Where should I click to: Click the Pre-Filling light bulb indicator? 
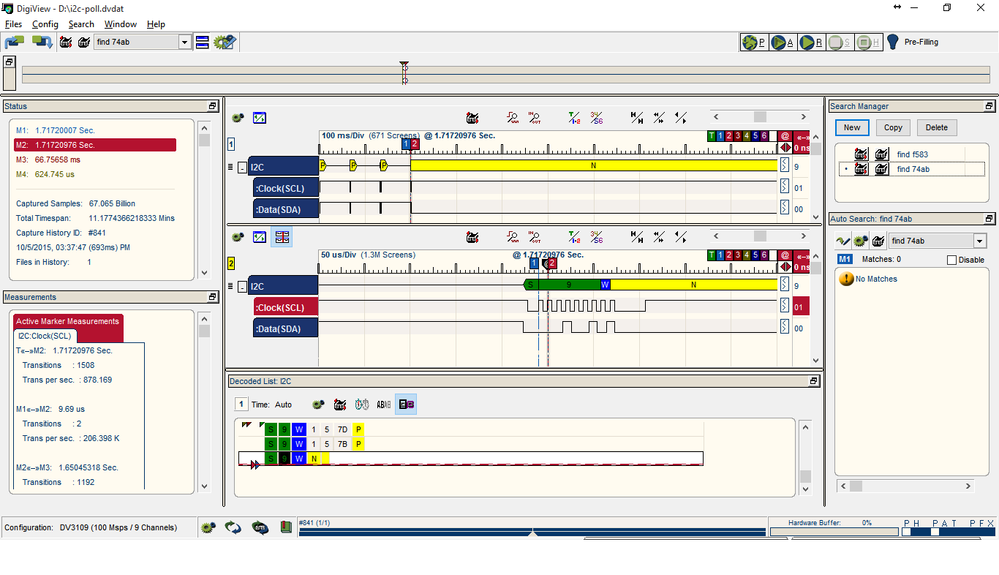click(893, 42)
